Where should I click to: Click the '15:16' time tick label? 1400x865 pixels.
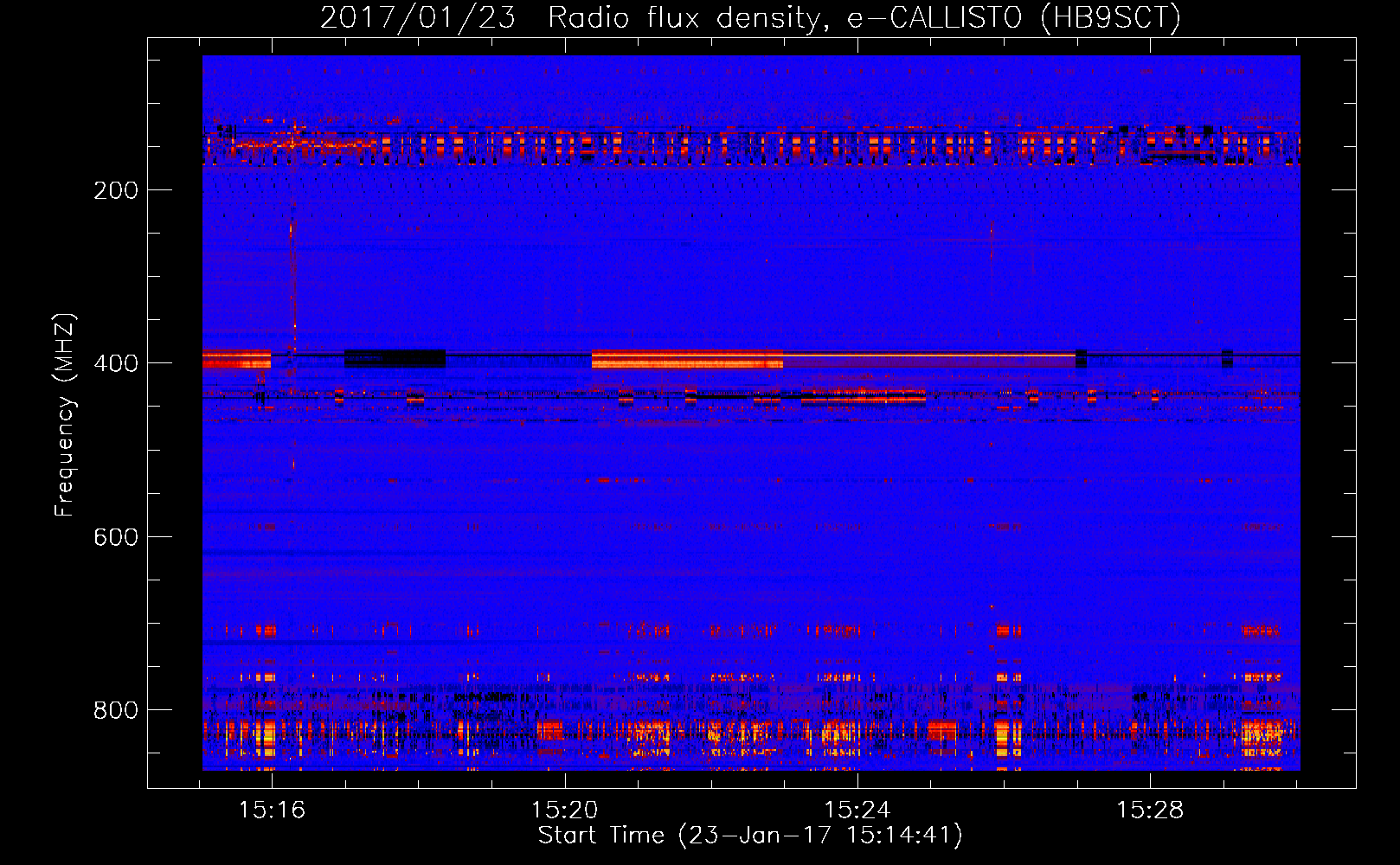(273, 811)
